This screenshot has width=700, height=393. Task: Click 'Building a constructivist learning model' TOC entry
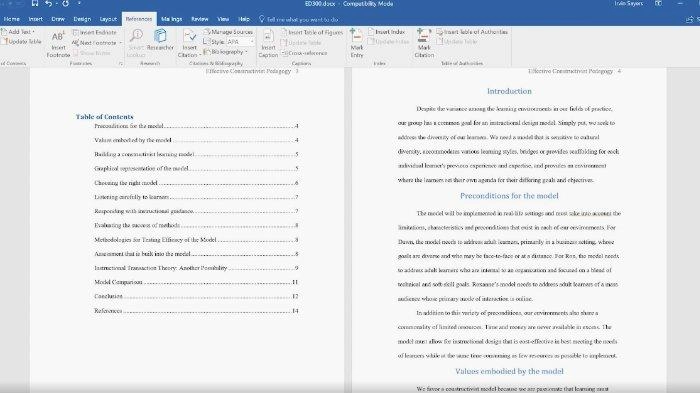pos(196,154)
